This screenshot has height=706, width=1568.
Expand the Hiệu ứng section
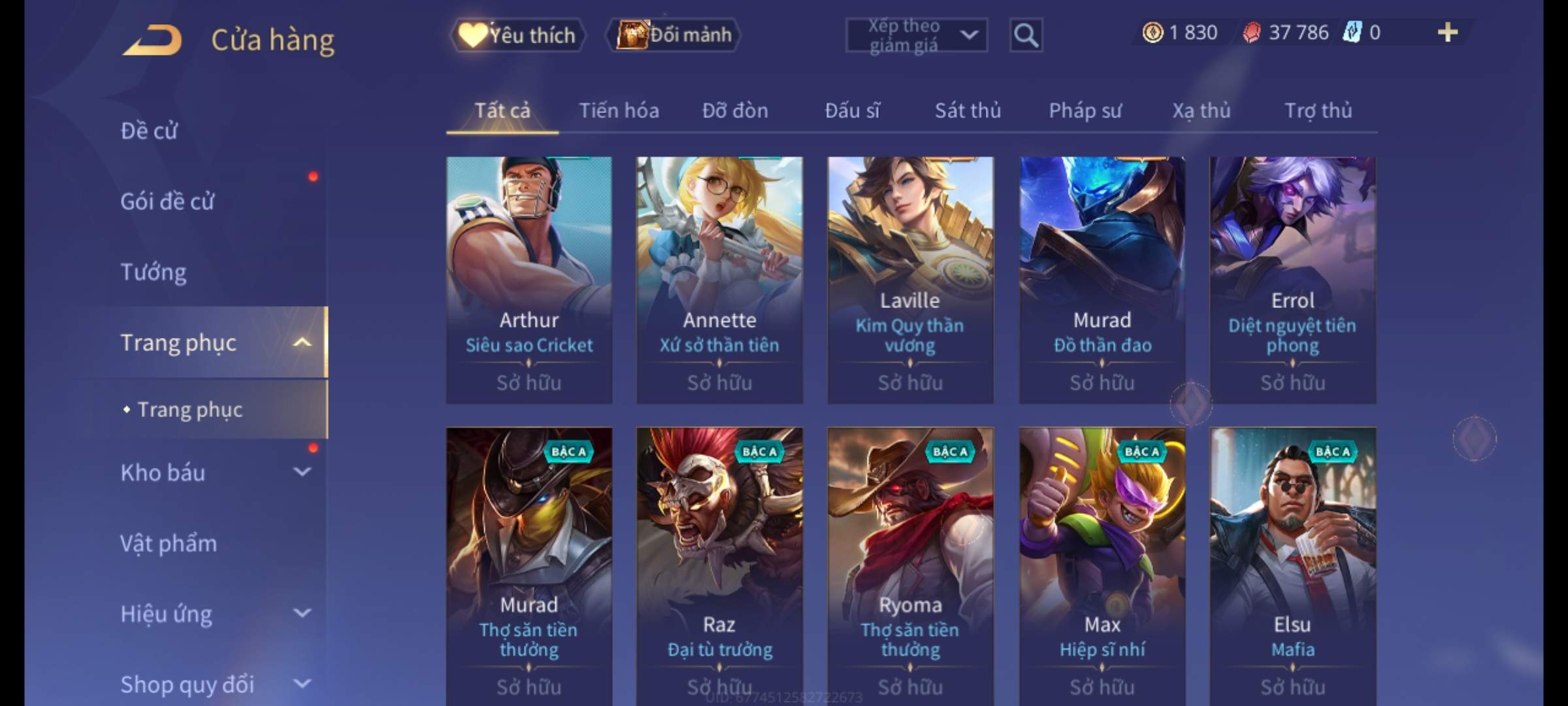click(x=216, y=614)
